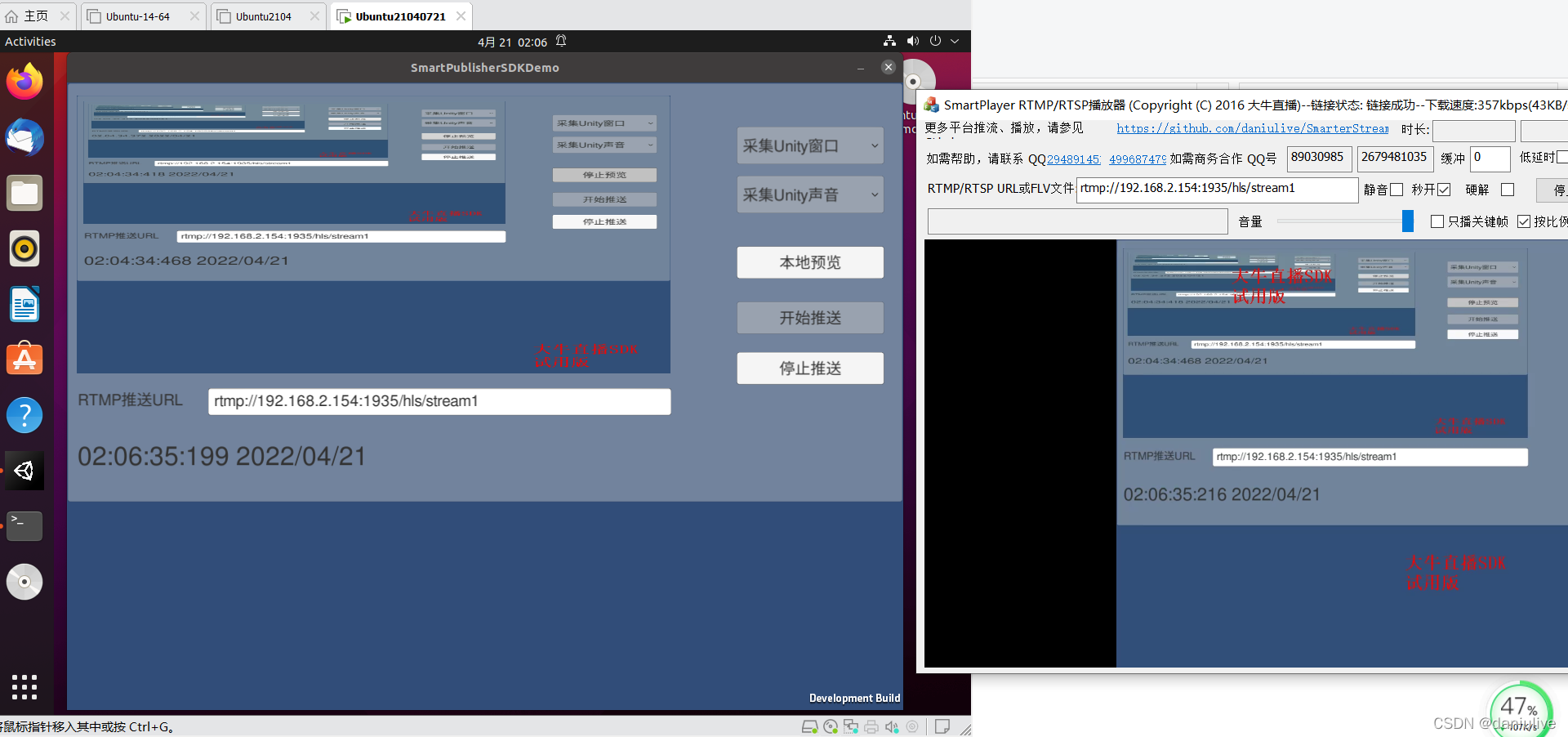Open the system menu arrow in top bar
Image resolution: width=1568 pixels, height=737 pixels.
click(x=955, y=41)
